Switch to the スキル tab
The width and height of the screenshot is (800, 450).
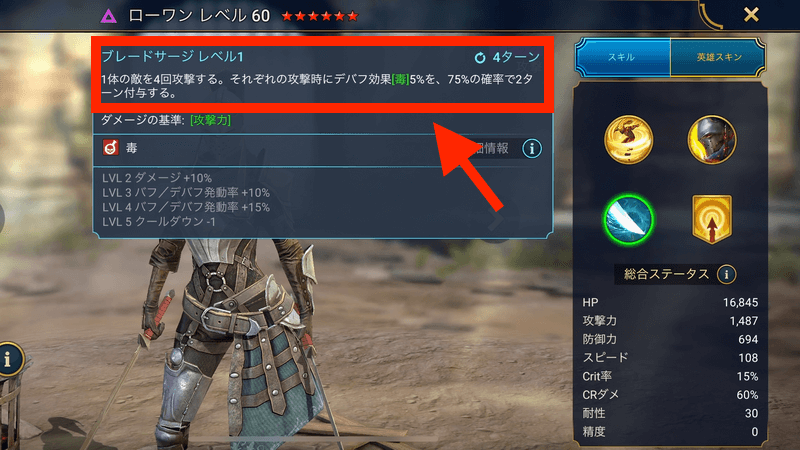pos(622,57)
